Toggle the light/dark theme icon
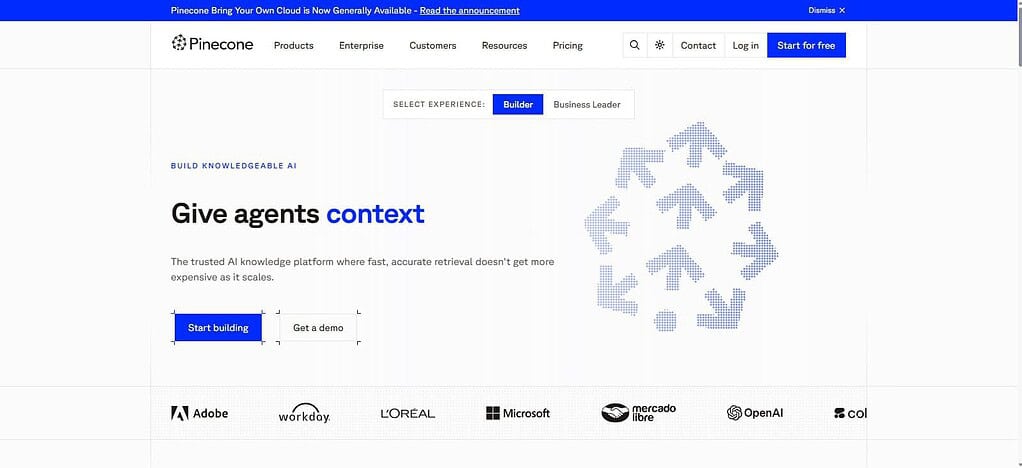The width and height of the screenshot is (1022, 468). 660,45
